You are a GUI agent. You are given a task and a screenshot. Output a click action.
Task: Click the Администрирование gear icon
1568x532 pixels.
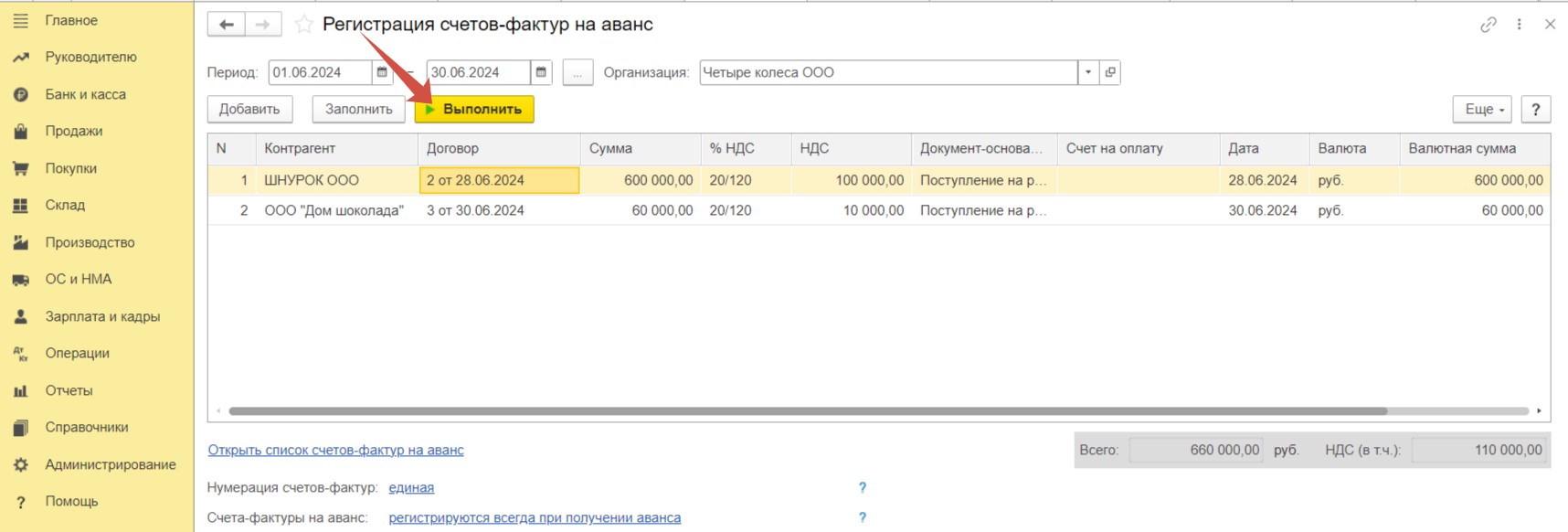tap(20, 464)
